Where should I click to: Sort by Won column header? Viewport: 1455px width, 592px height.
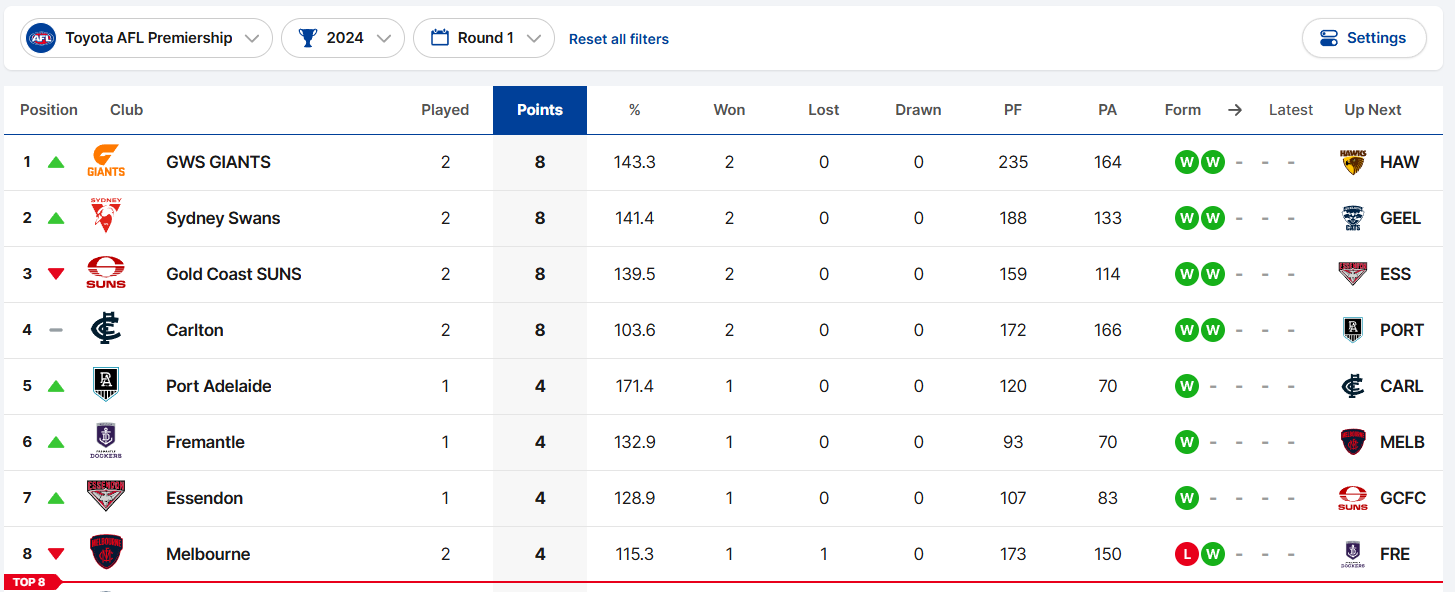pos(729,110)
